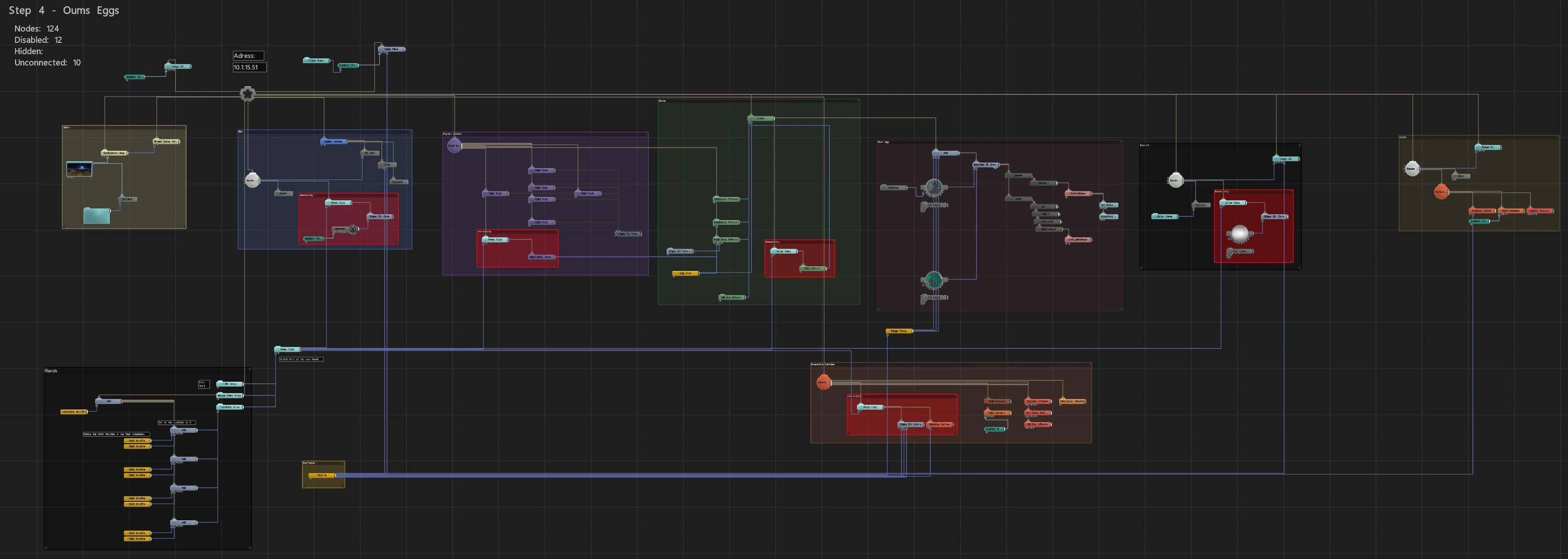
Task: Click the yellow Egg Scale modifier node
Action: (686, 273)
